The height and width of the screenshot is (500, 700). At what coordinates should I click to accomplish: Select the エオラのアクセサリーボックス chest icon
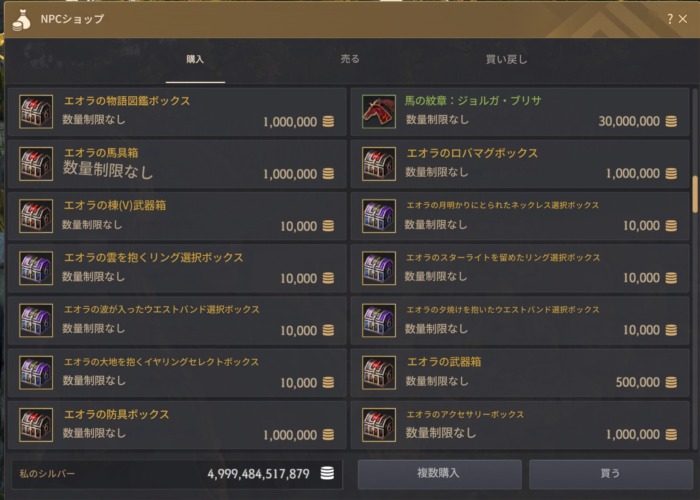tap(379, 425)
